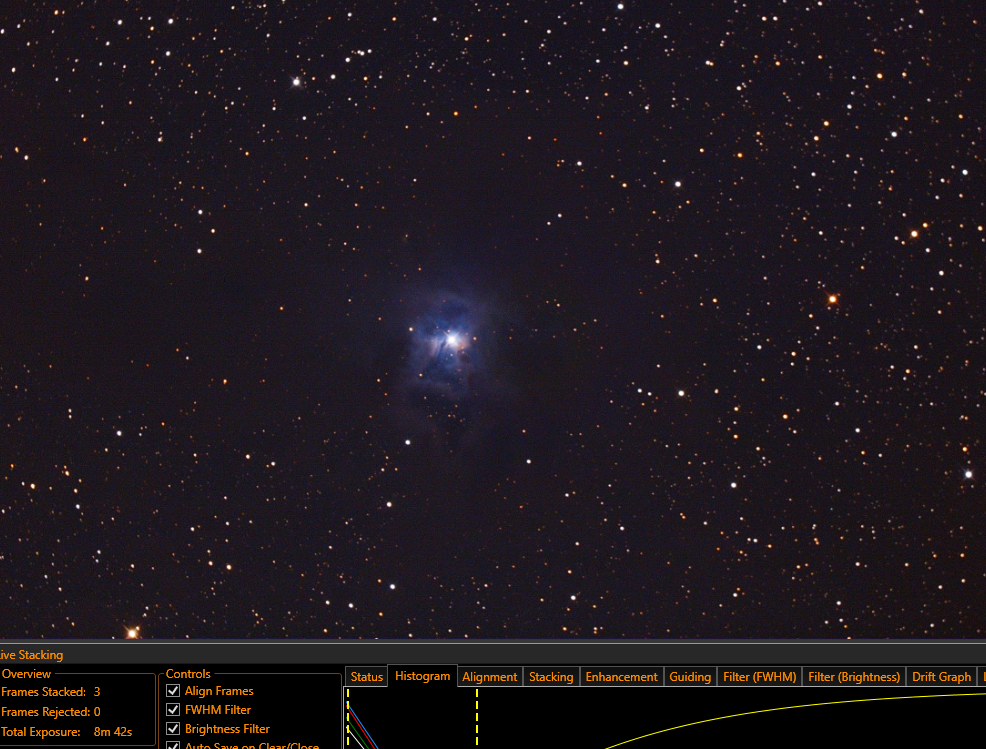Image resolution: width=986 pixels, height=749 pixels.
Task: Switch to the Drift Graph tab
Action: click(x=941, y=677)
